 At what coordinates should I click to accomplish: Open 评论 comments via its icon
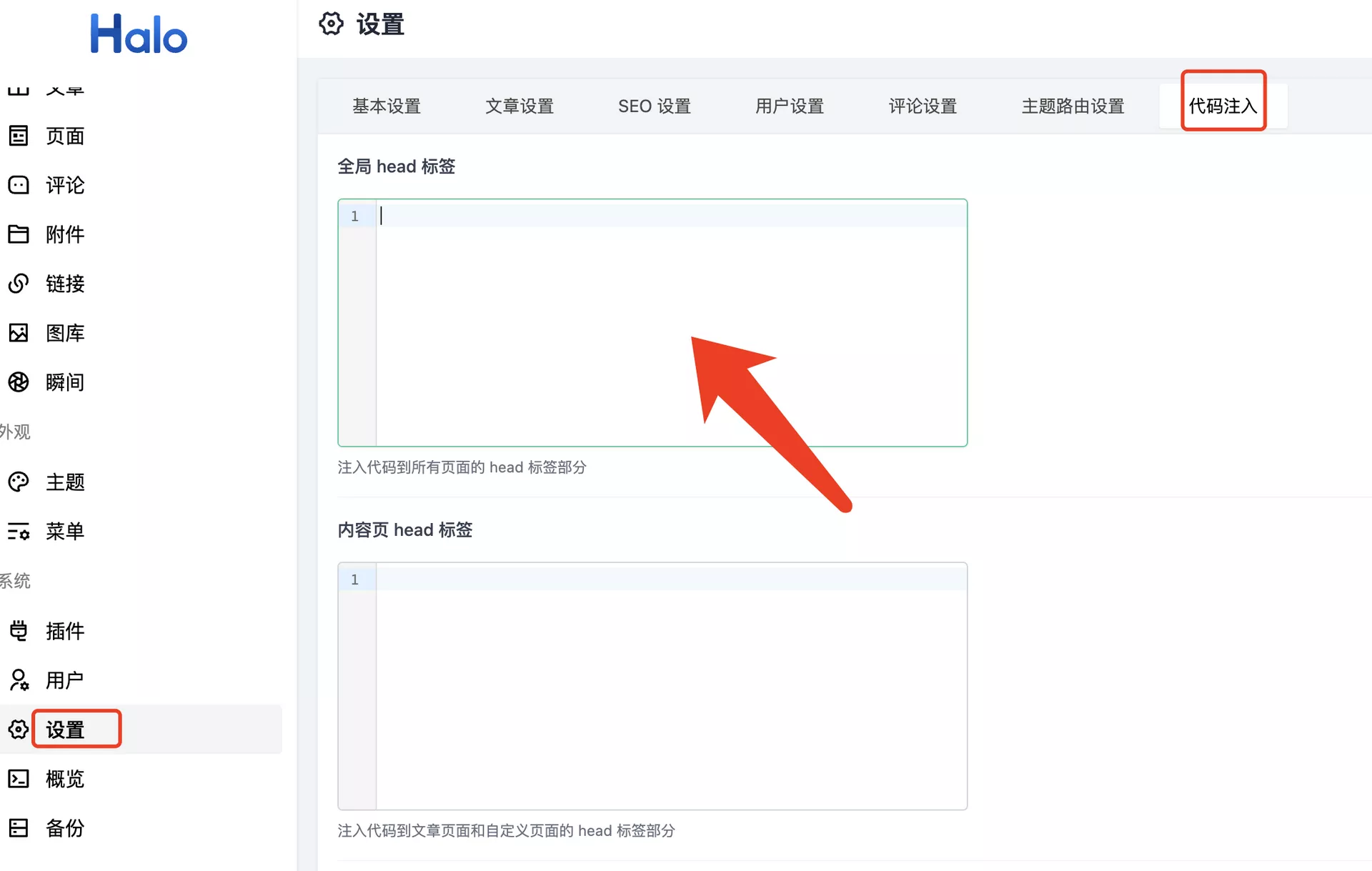pyautogui.click(x=19, y=185)
